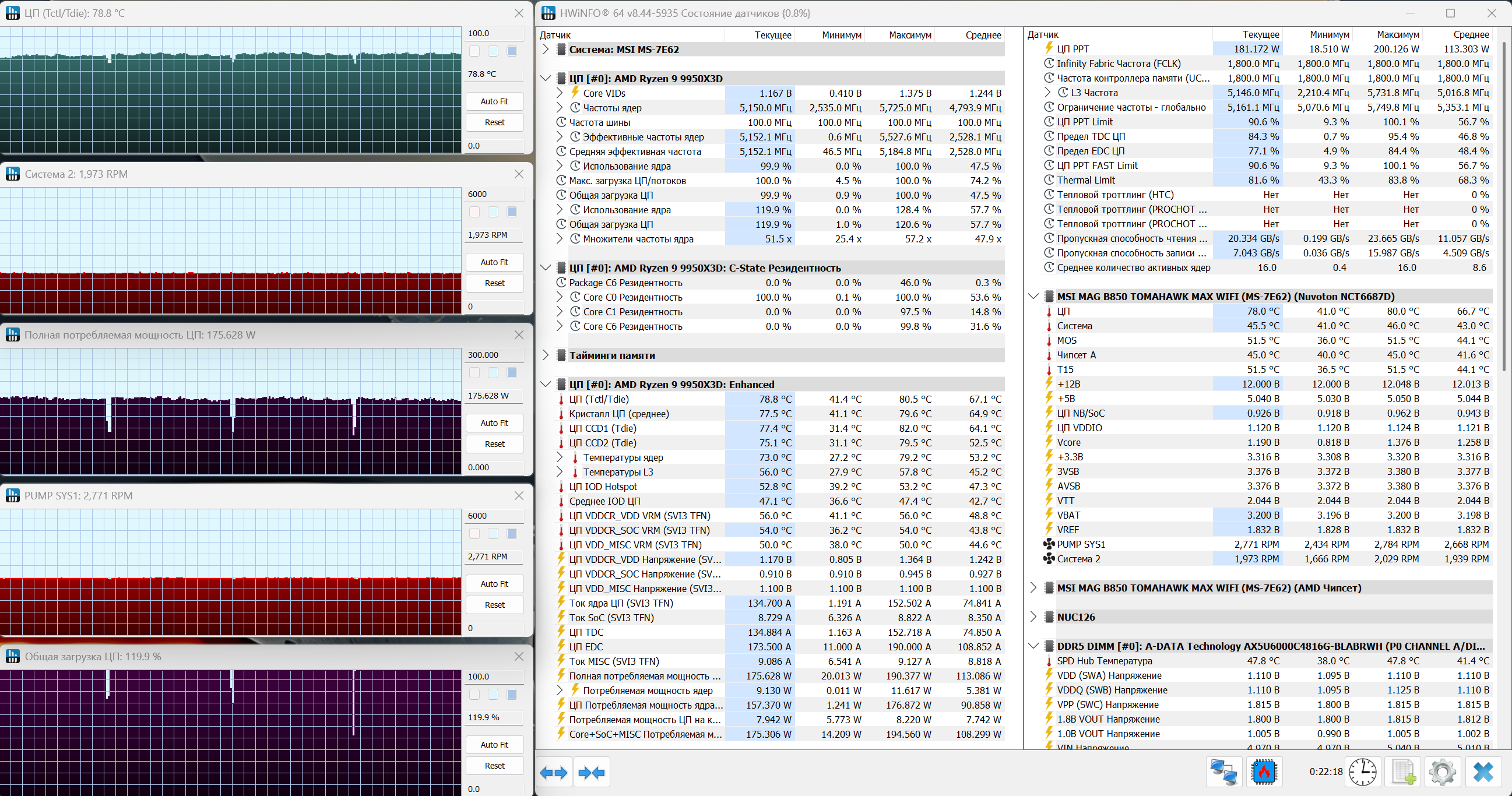This screenshot has width=1512, height=796.
Task: Collapse ЦП [#0]: AMD Ryzen 9 9950X3D: Enhanced section
Action: click(545, 384)
